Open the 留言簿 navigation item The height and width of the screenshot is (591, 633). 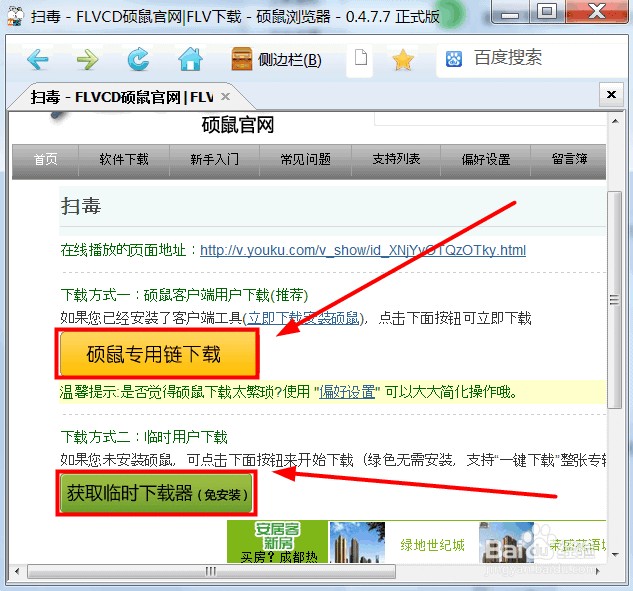pos(569,159)
